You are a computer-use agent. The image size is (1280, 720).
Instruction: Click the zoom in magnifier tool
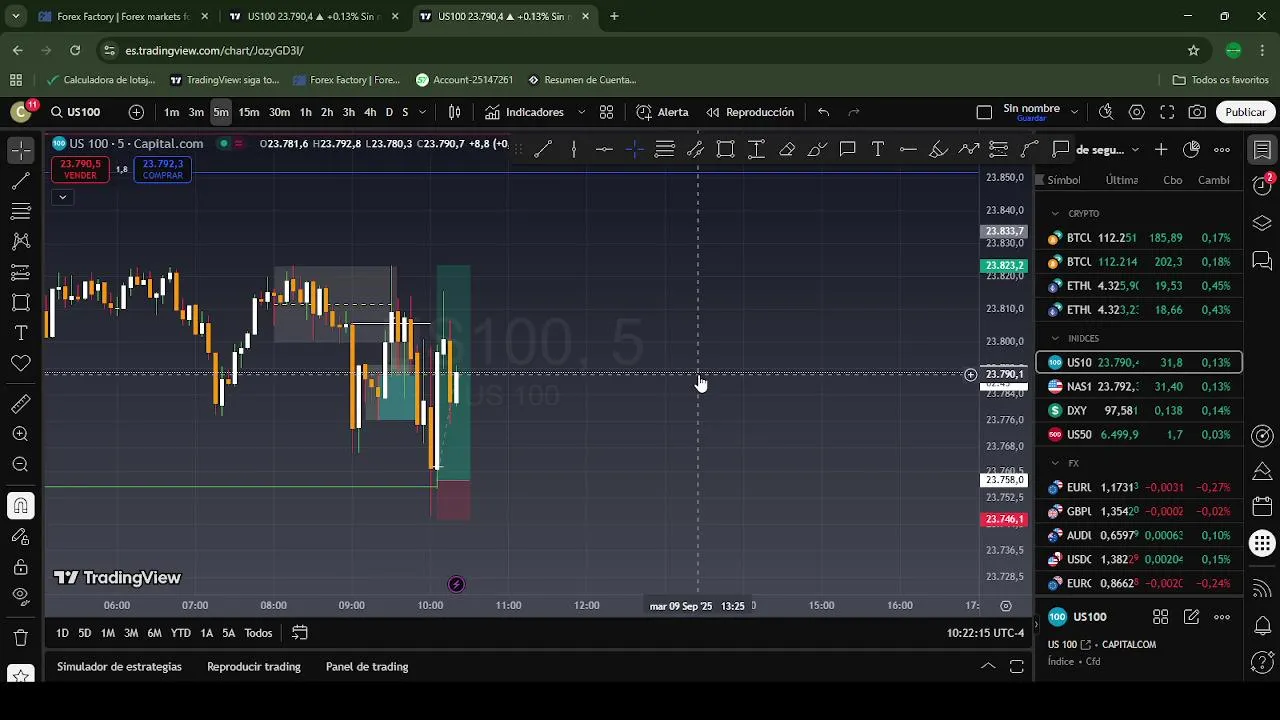(x=21, y=434)
